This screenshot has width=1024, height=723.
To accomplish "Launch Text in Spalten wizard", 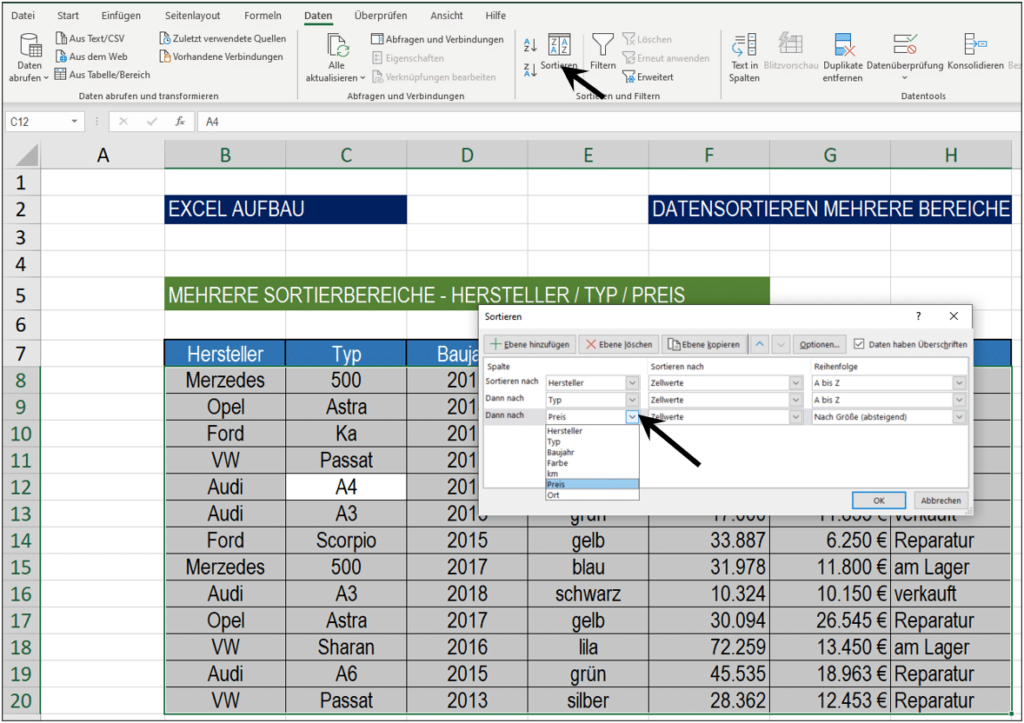I will pyautogui.click(x=744, y=57).
